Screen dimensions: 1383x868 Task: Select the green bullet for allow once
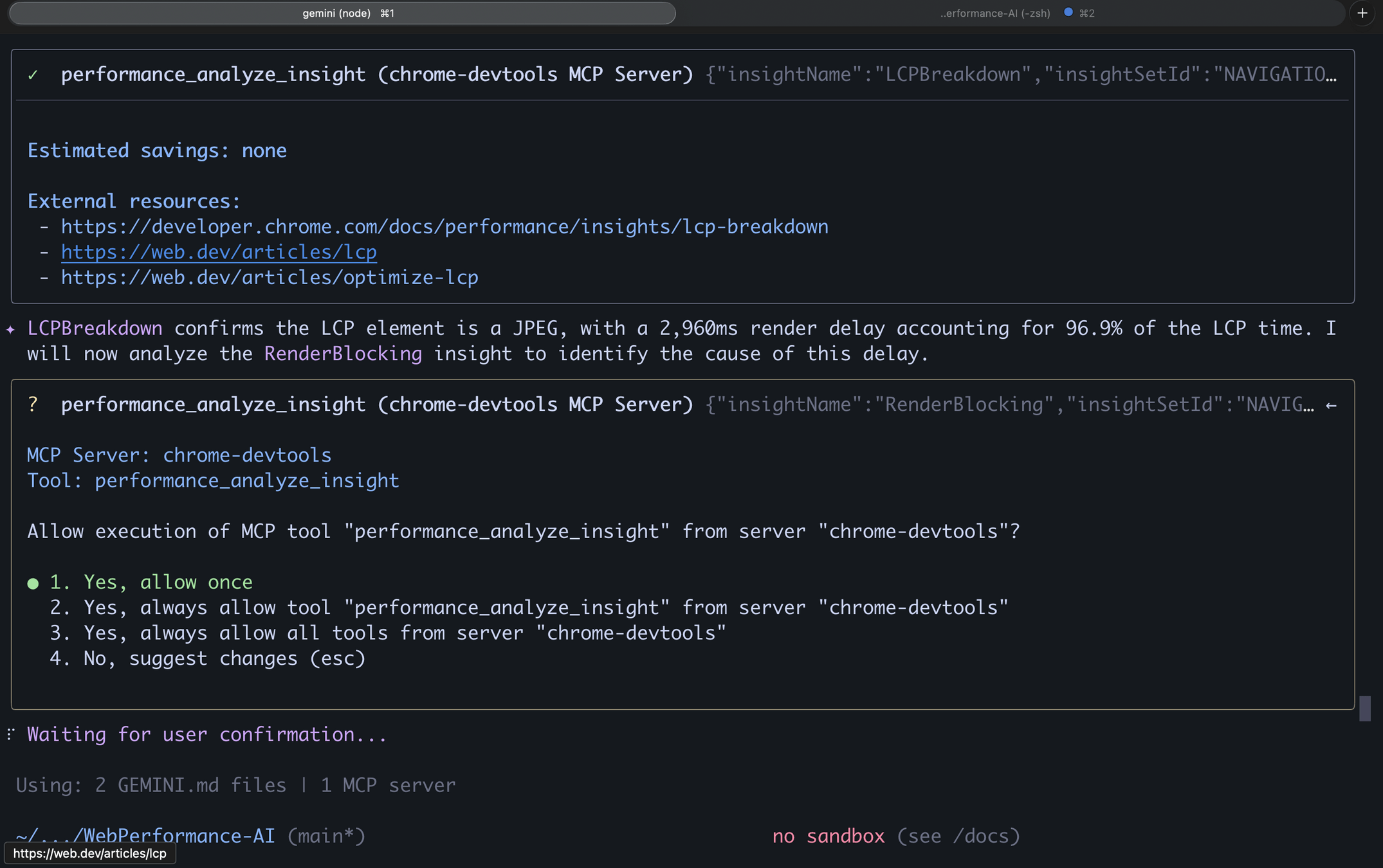[33, 583]
